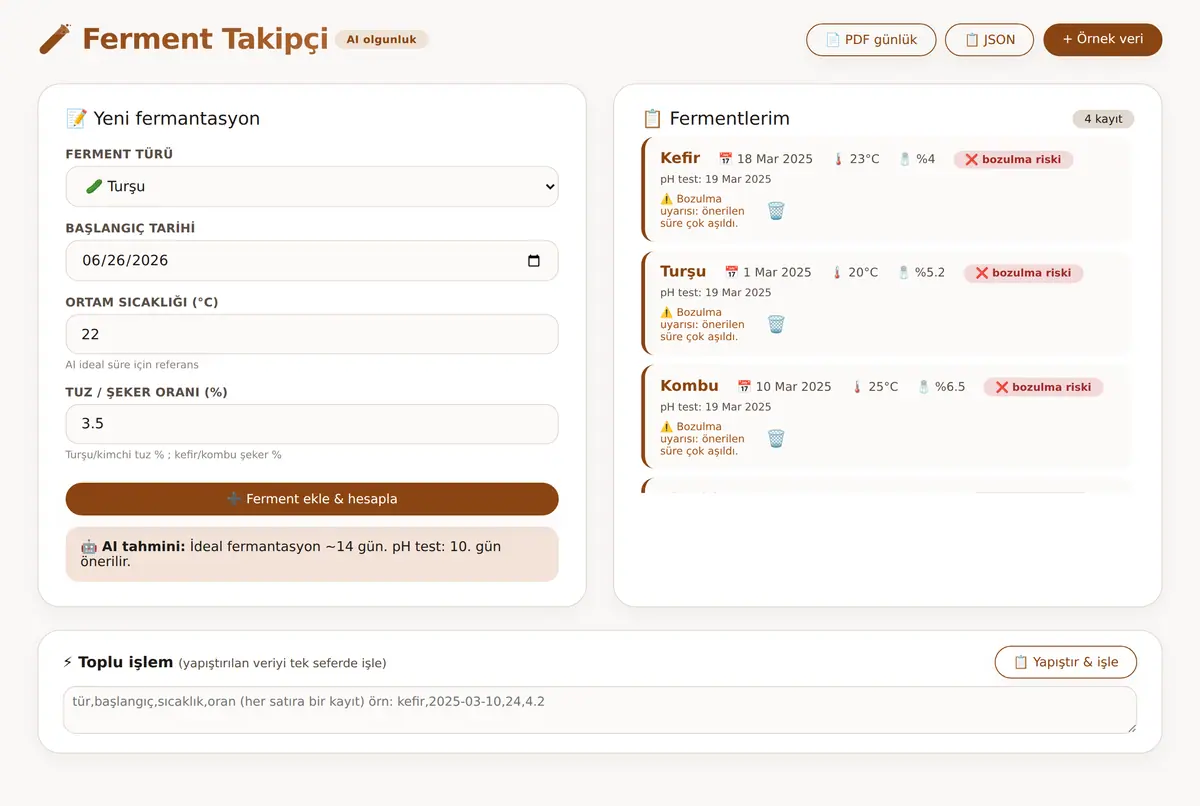The height and width of the screenshot is (806, 1200).
Task: Click Kefir's bozulma riski badge
Action: coord(1013,159)
